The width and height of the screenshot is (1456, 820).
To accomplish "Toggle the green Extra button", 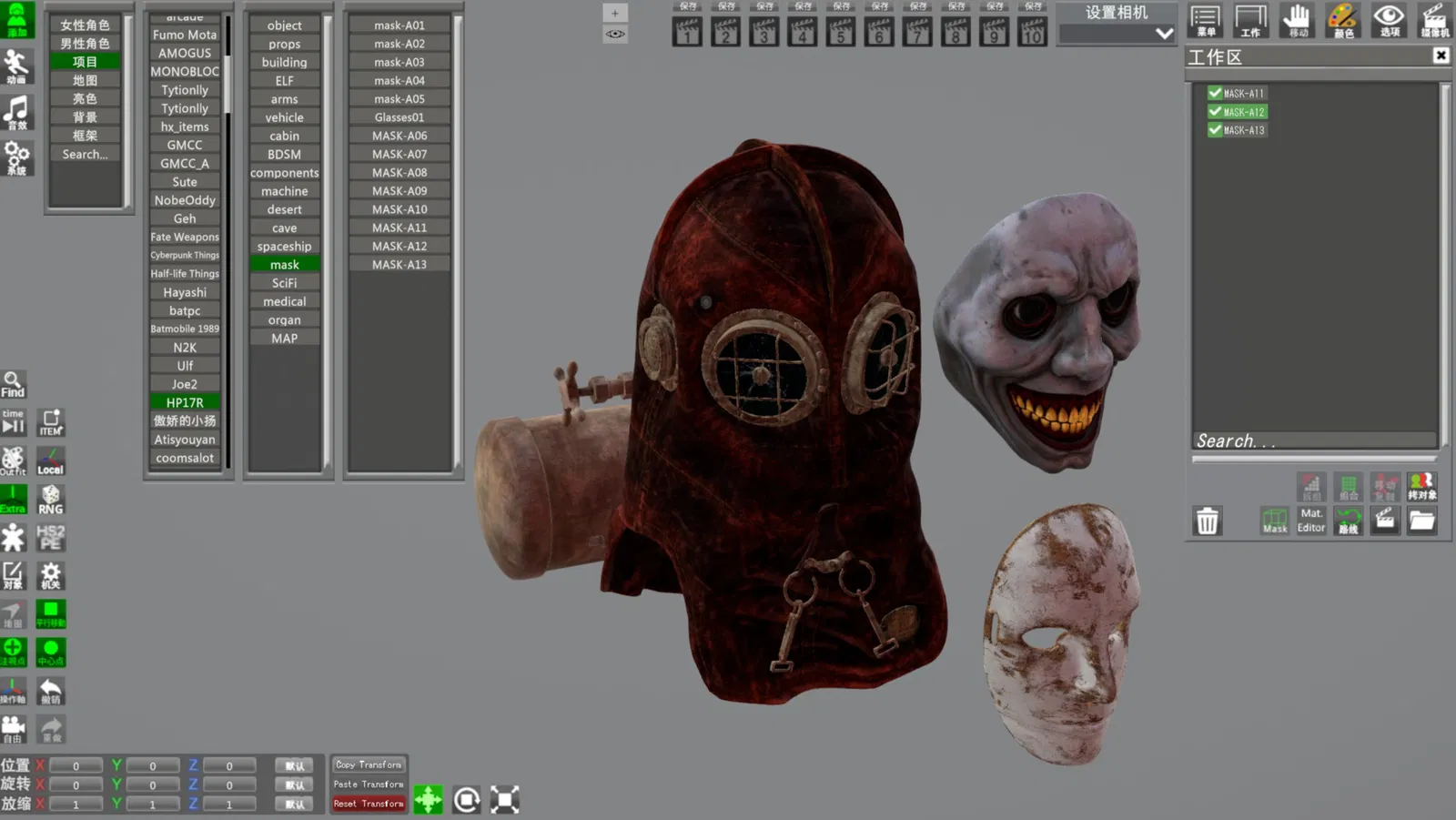I will click(13, 500).
